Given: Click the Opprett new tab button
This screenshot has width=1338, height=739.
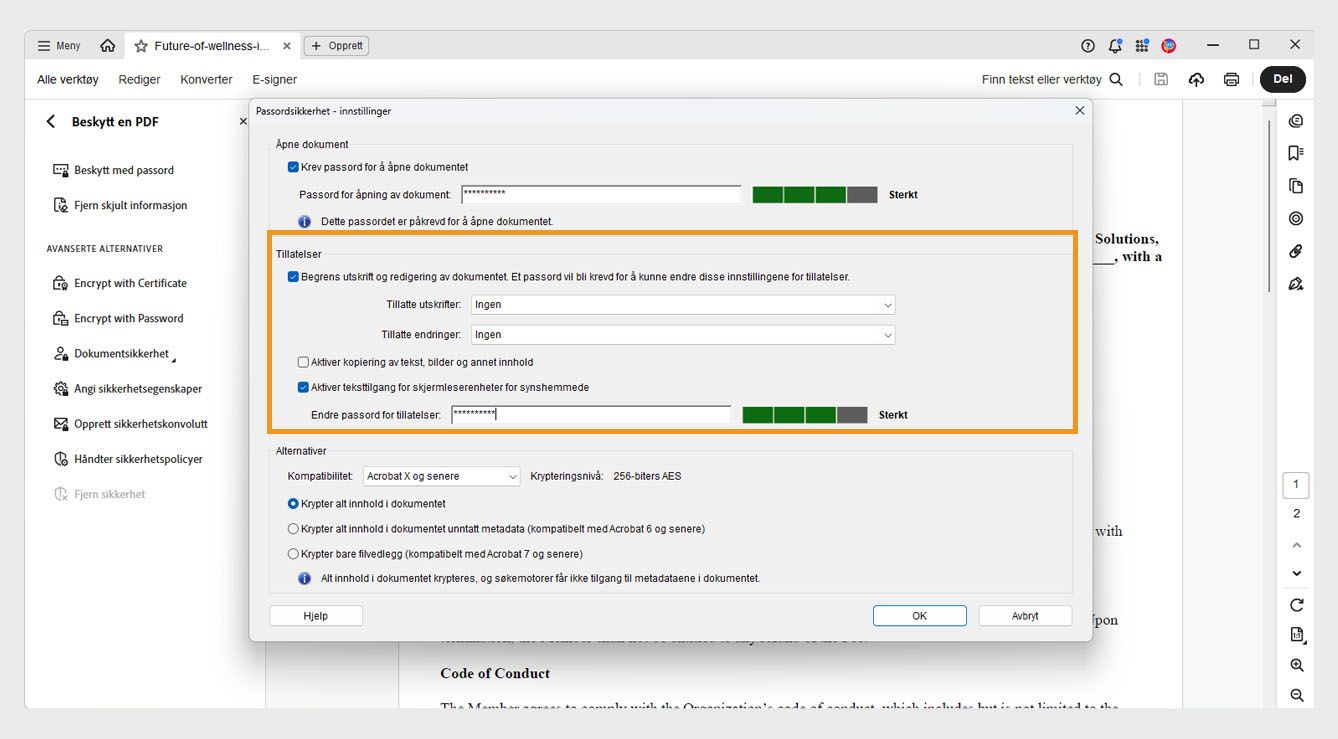Looking at the screenshot, I should coord(336,46).
